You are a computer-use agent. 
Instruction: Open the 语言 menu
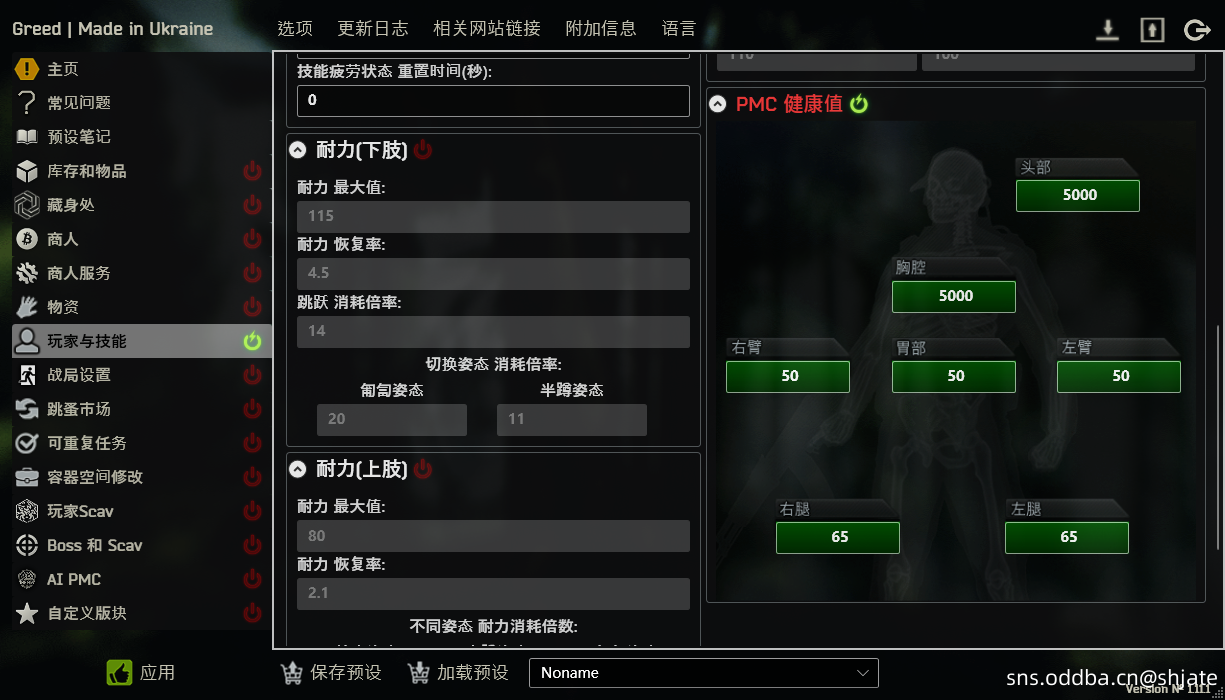point(679,28)
